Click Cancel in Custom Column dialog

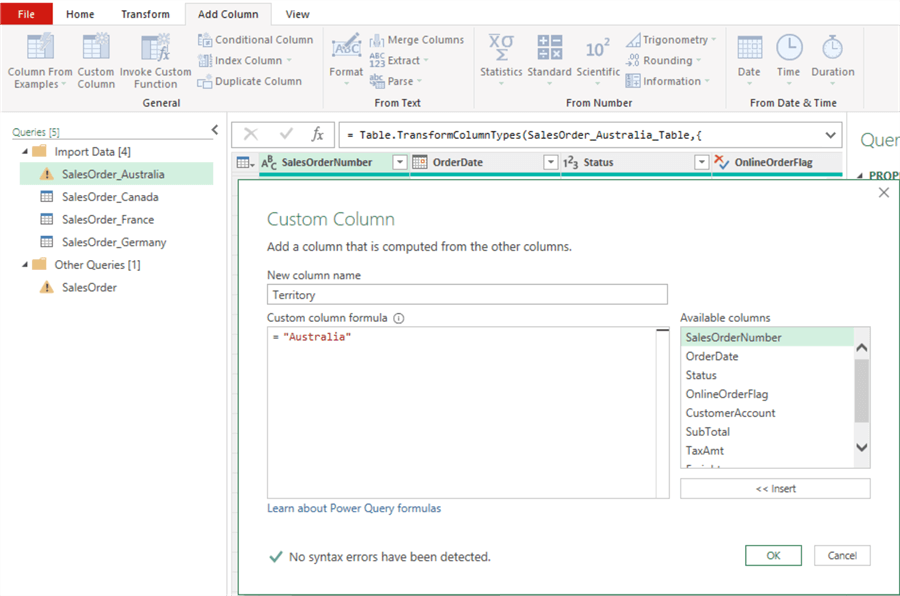coord(842,555)
